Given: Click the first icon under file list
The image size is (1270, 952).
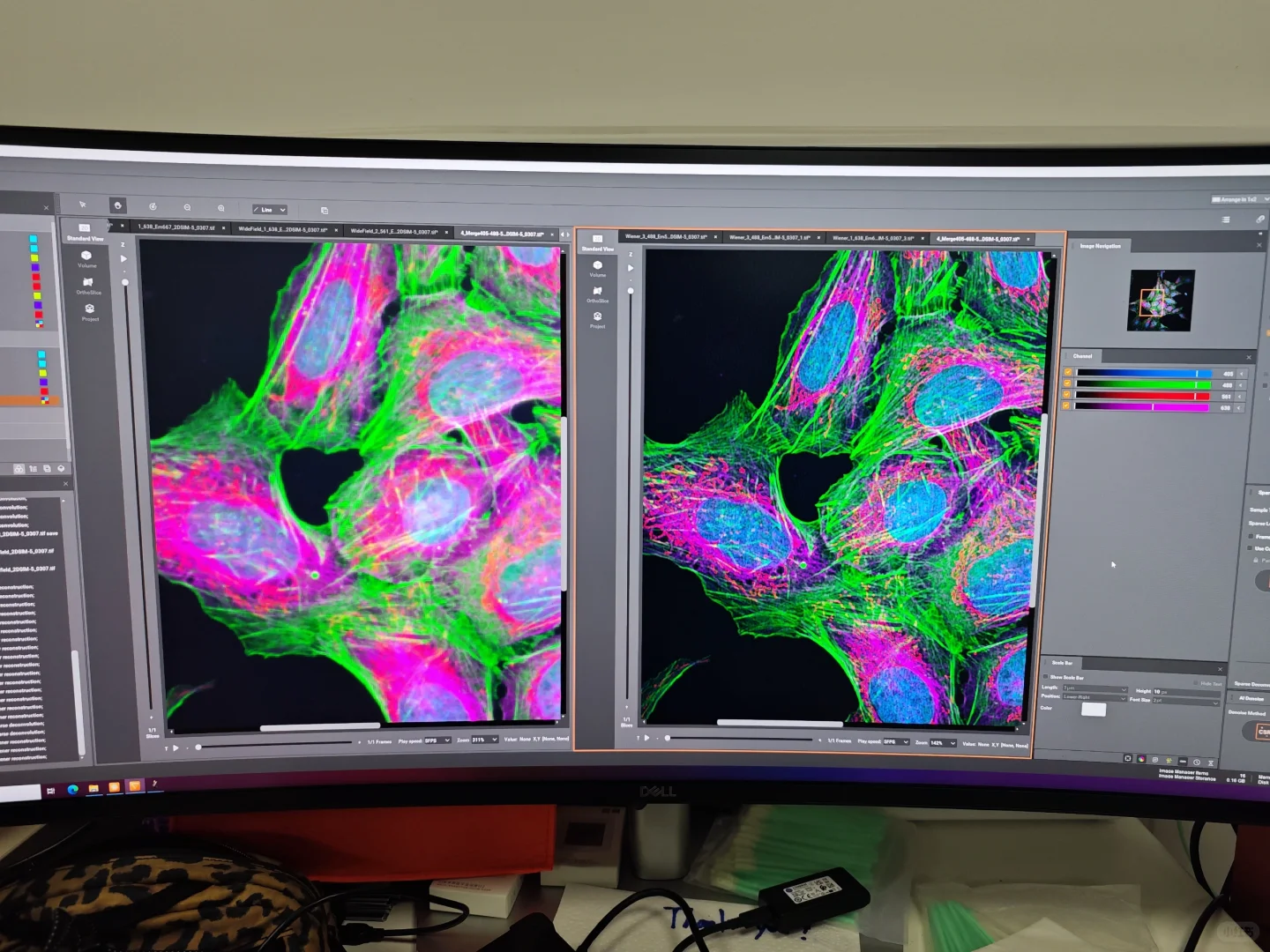Looking at the screenshot, I should (x=19, y=469).
